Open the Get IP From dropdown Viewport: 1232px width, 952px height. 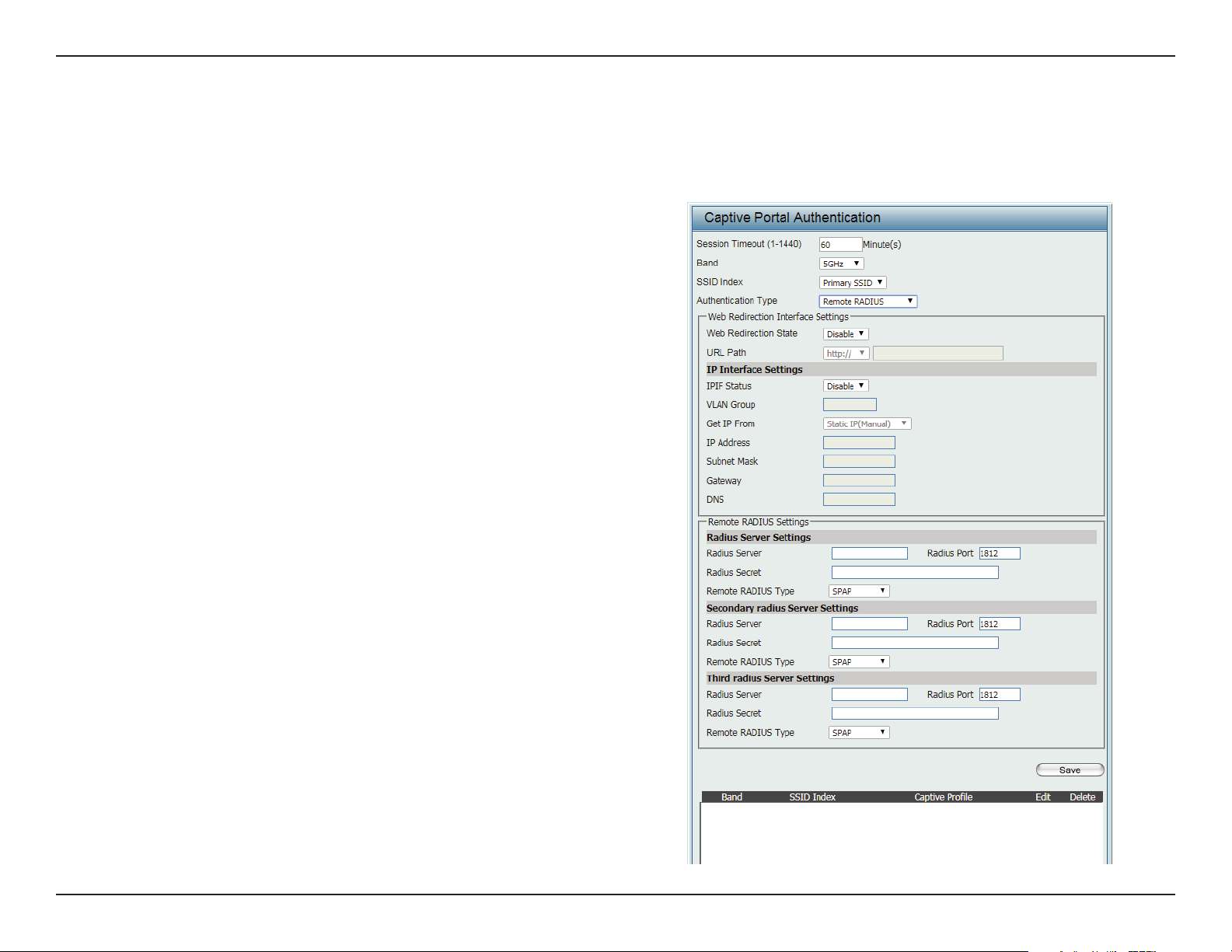[x=867, y=424]
